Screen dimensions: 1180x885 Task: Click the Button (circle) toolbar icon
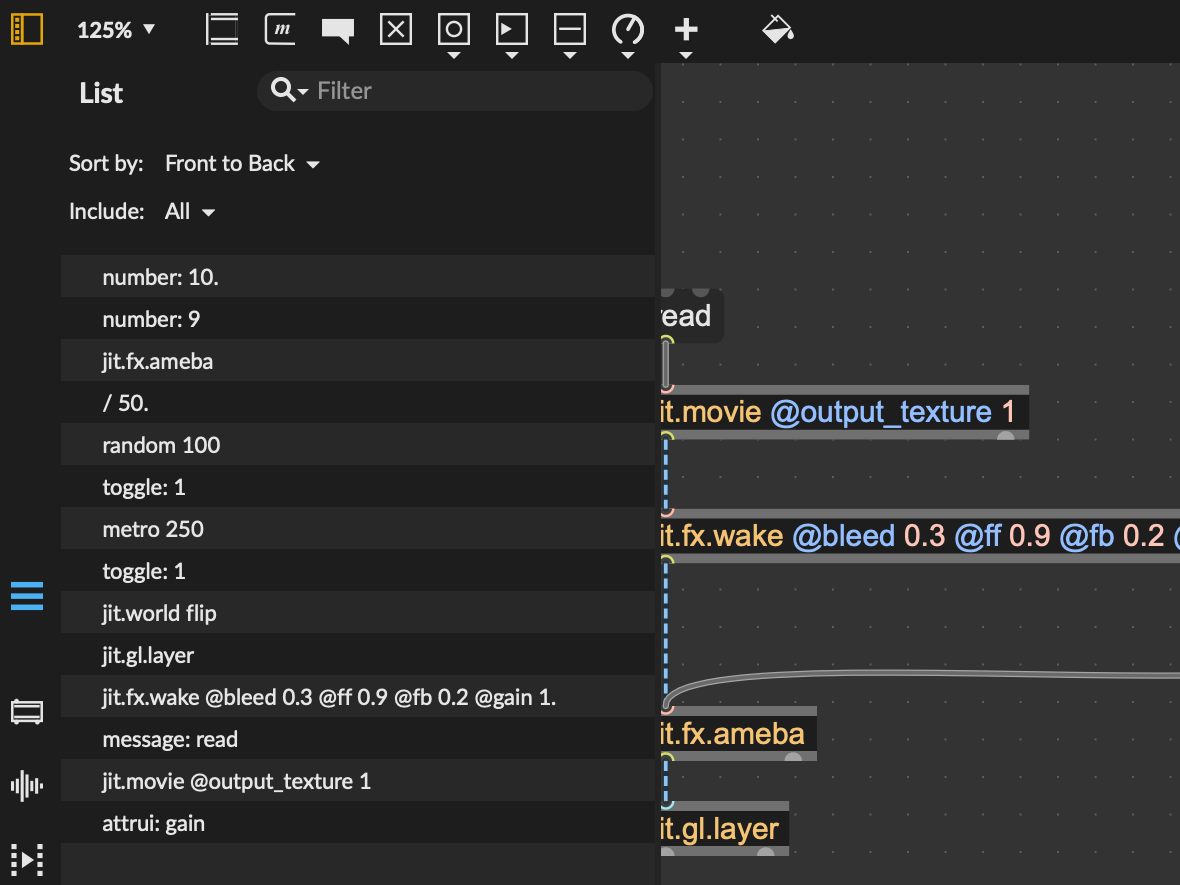(x=454, y=29)
